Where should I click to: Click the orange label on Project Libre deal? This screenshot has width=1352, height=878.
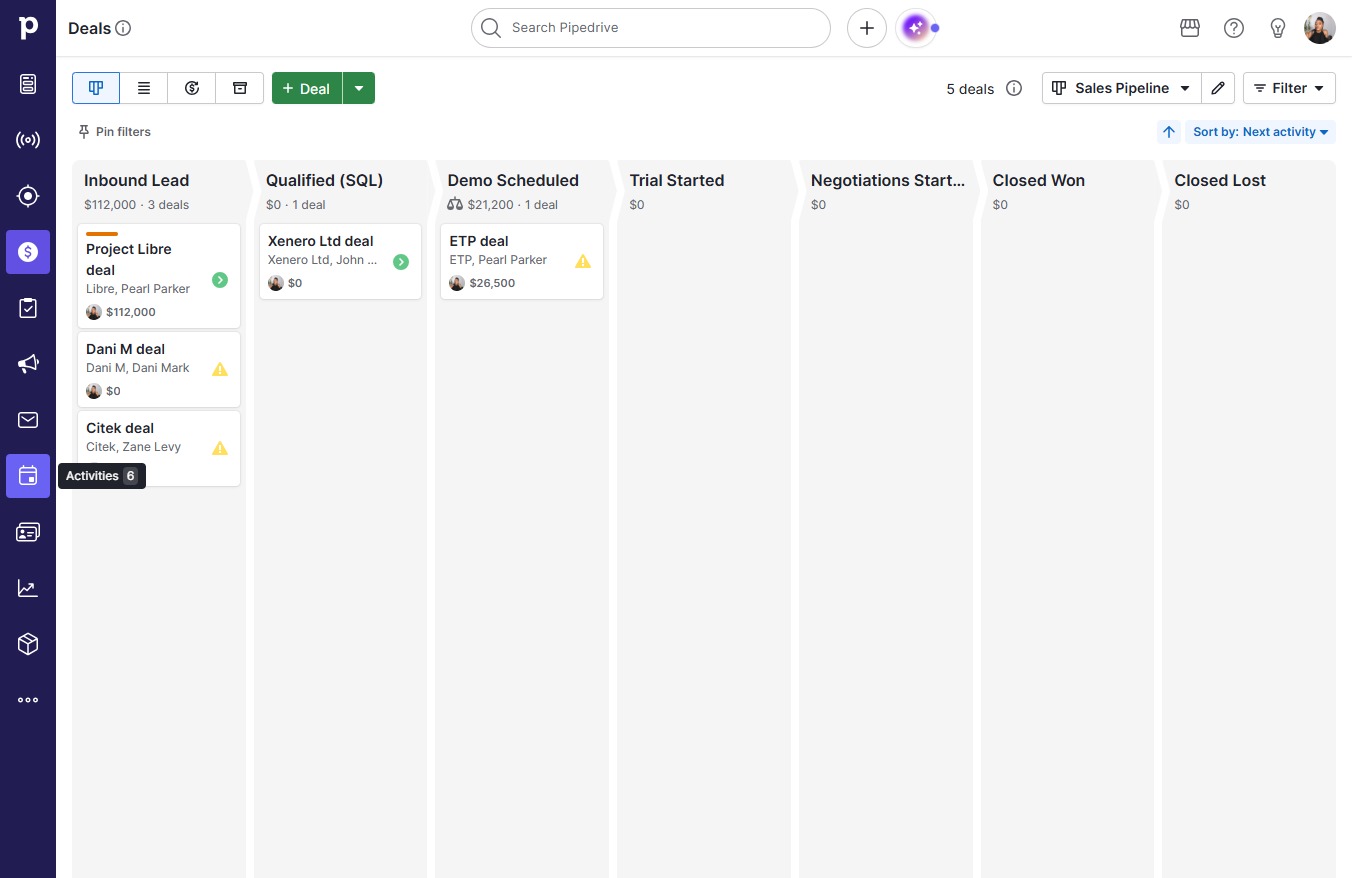(x=102, y=234)
